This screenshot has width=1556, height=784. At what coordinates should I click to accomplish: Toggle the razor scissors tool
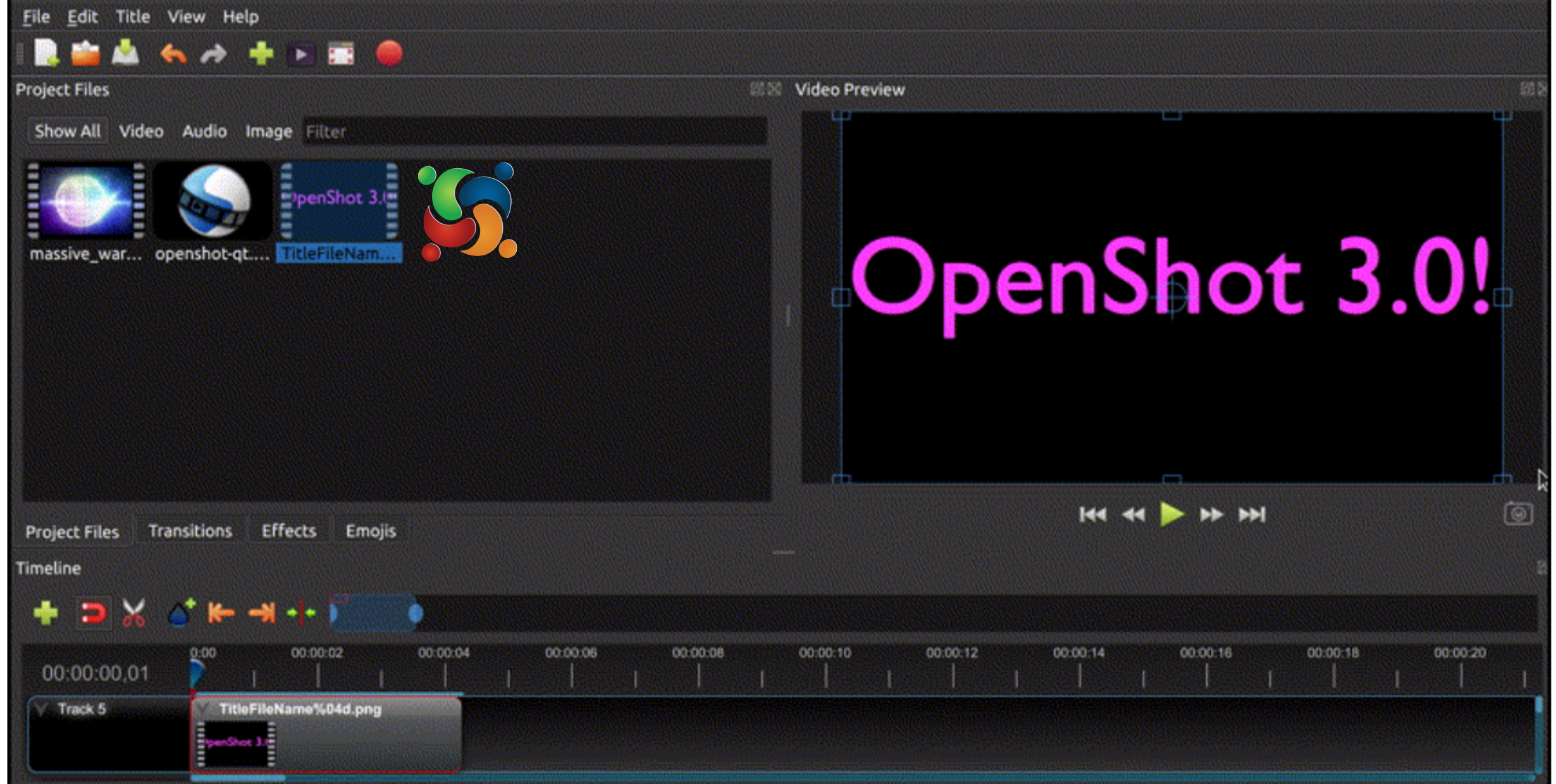tap(133, 613)
